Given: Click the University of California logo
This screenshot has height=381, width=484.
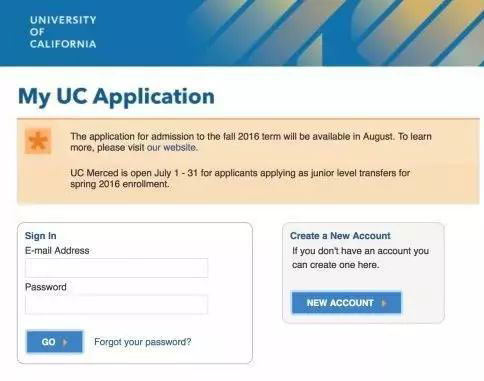Looking at the screenshot, I should [63, 32].
